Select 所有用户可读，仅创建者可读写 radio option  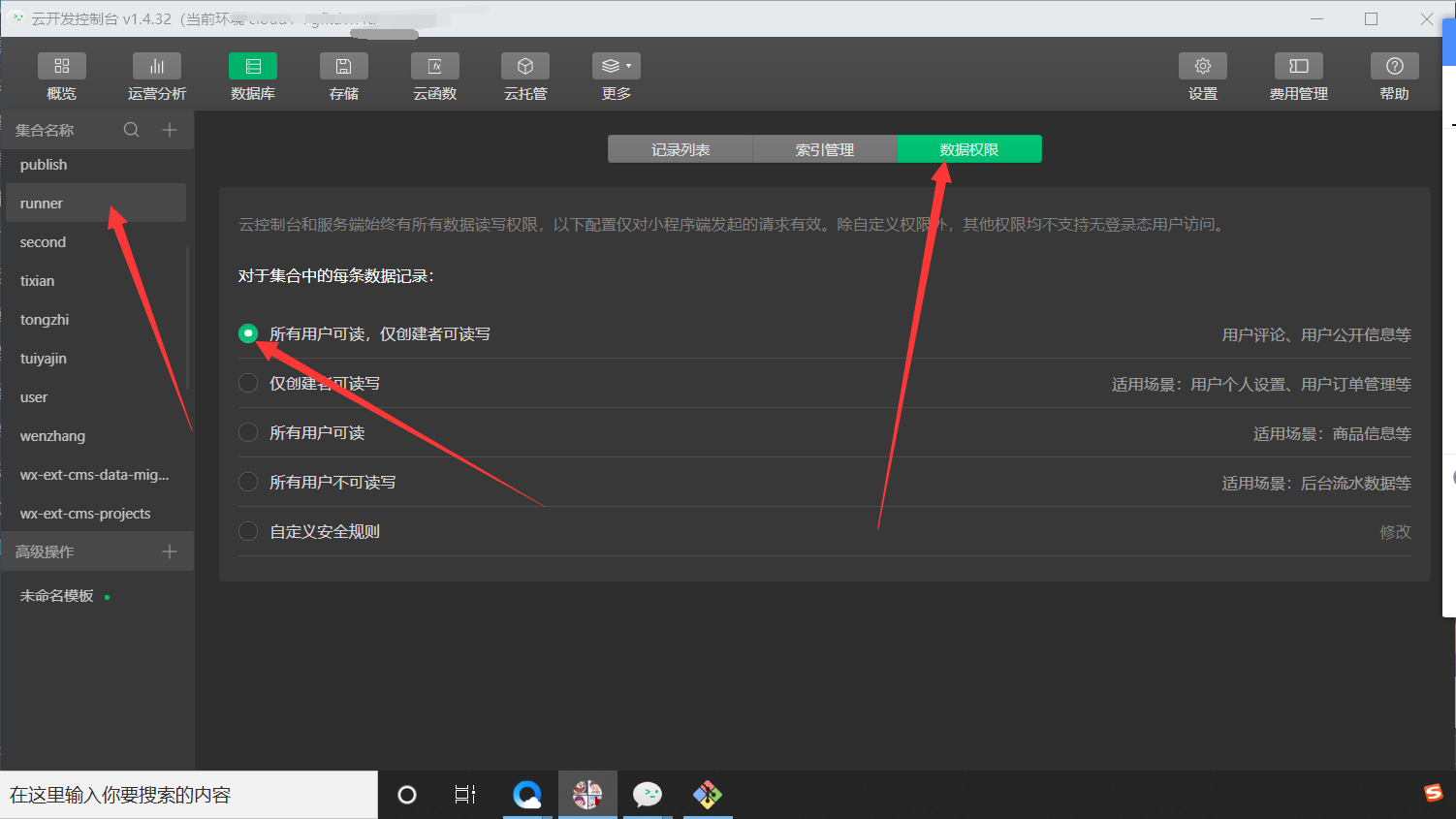[248, 333]
